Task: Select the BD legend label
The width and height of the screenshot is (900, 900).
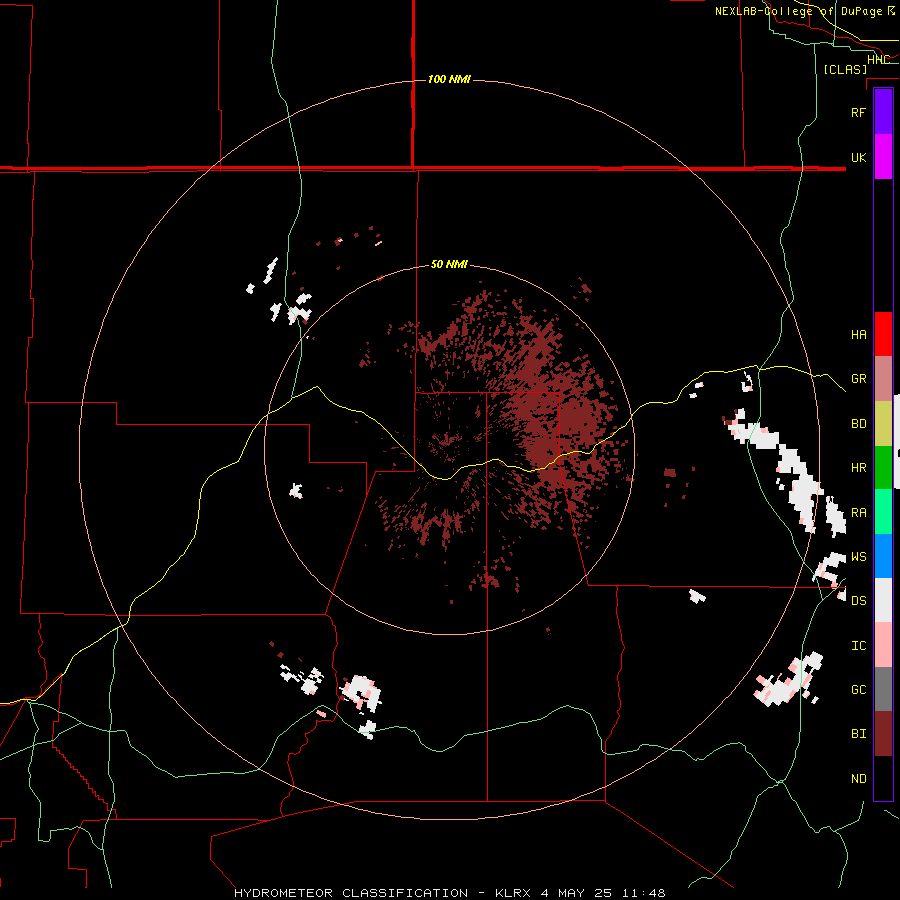Action: point(858,424)
